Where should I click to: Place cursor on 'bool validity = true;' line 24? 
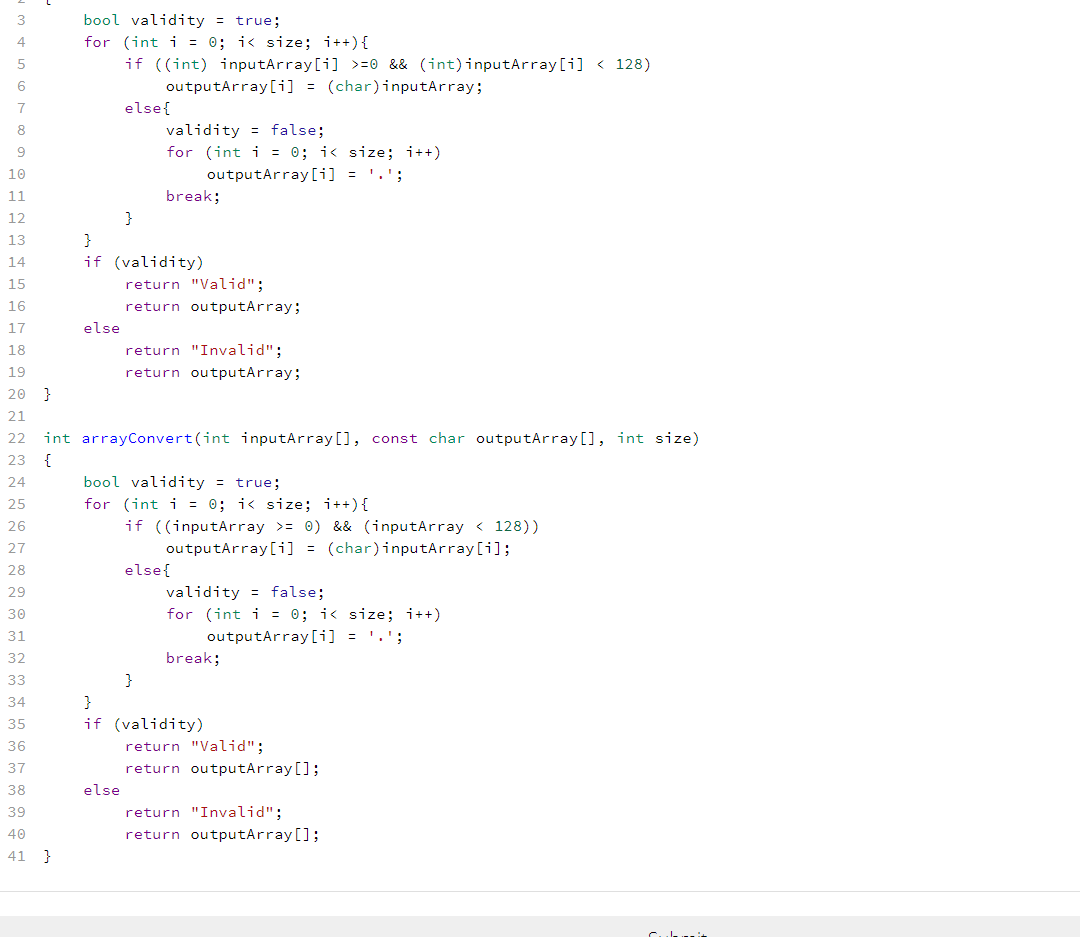pyautogui.click(x=182, y=482)
